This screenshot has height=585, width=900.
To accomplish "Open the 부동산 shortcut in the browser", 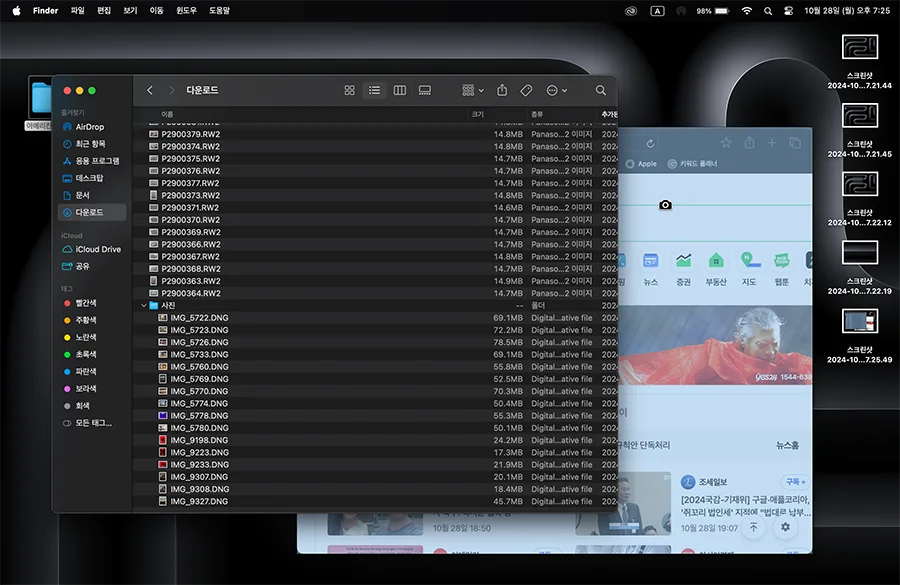I will coord(716,269).
